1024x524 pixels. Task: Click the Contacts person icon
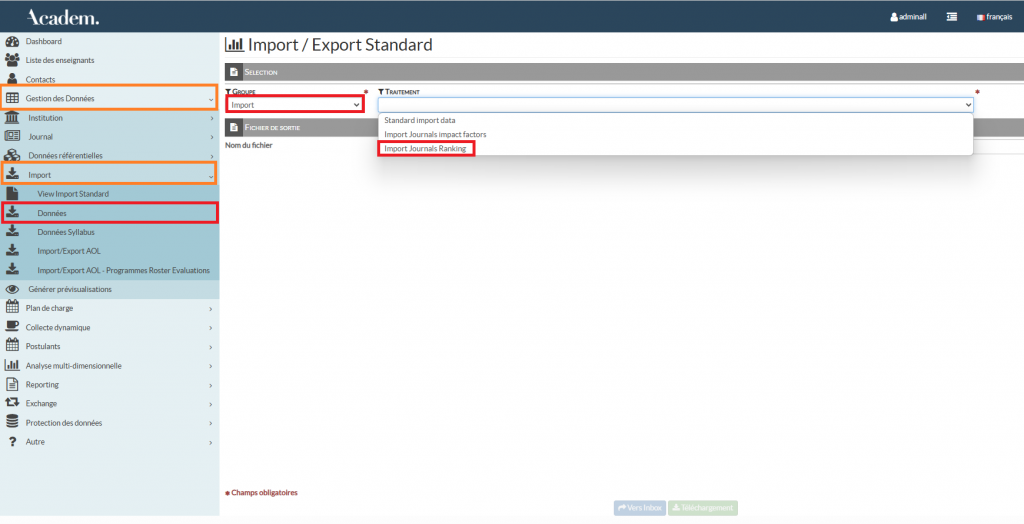[12, 79]
